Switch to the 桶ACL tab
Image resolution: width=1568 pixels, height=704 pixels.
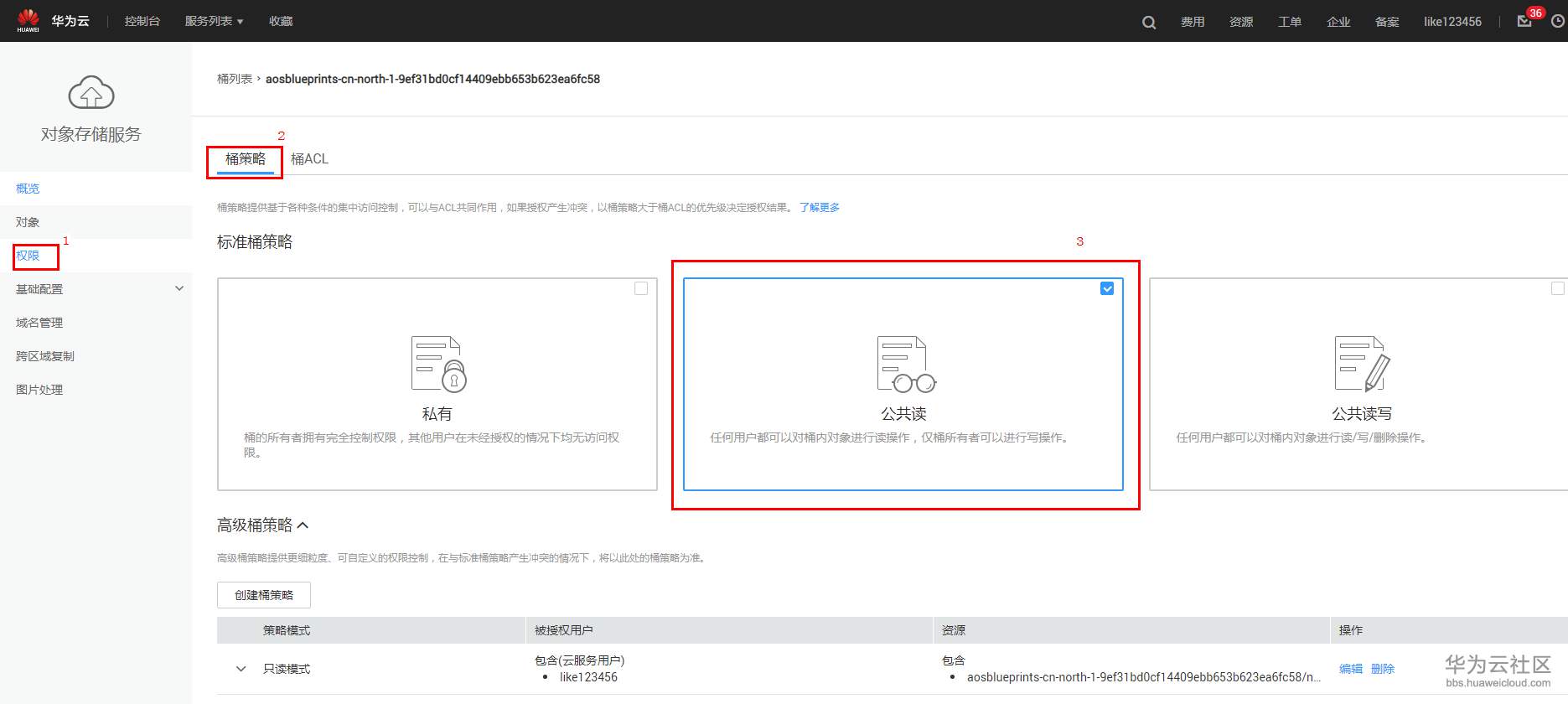[x=309, y=158]
